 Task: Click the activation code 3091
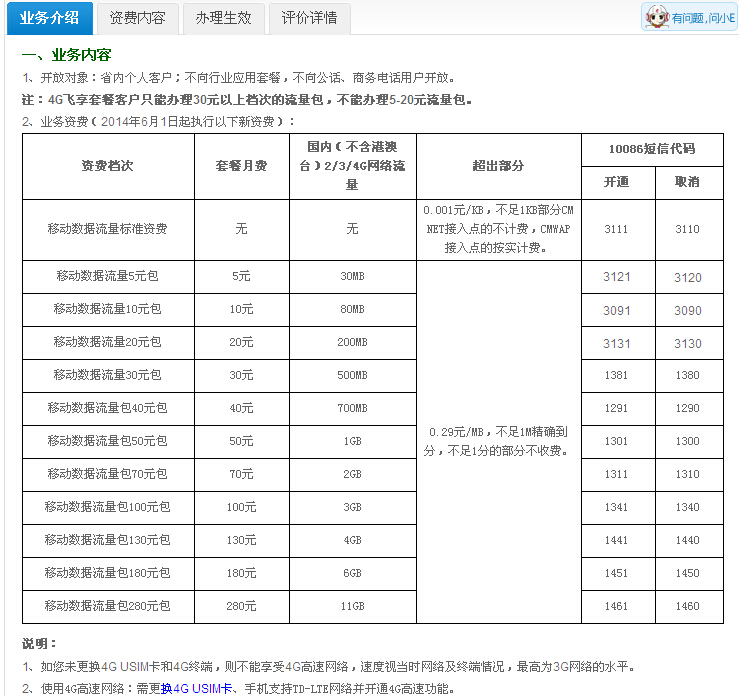coord(616,311)
